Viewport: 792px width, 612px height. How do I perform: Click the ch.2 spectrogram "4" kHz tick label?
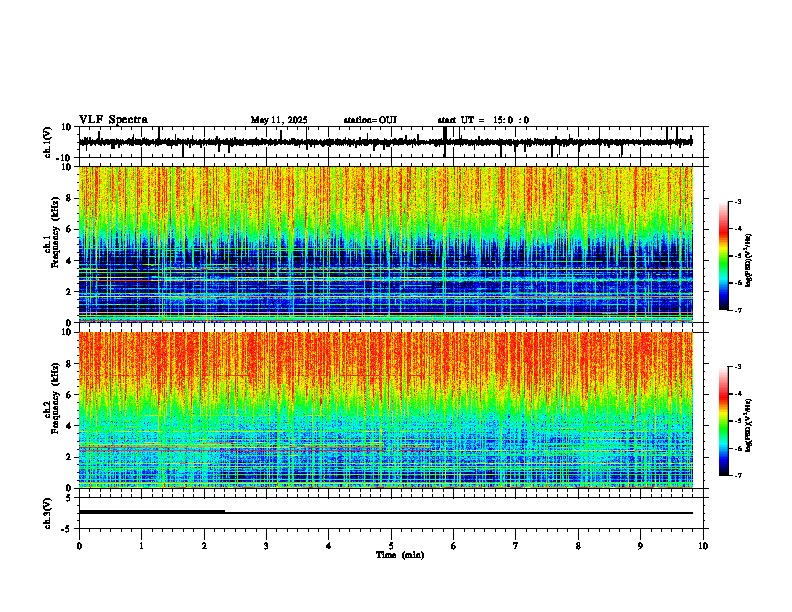coord(70,426)
